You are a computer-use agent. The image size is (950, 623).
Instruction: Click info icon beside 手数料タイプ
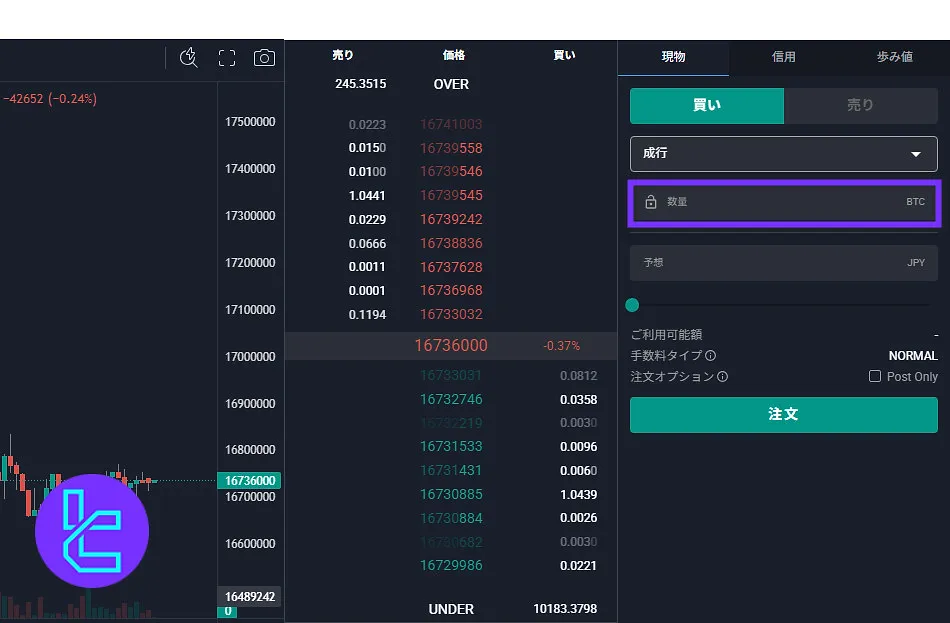point(710,355)
